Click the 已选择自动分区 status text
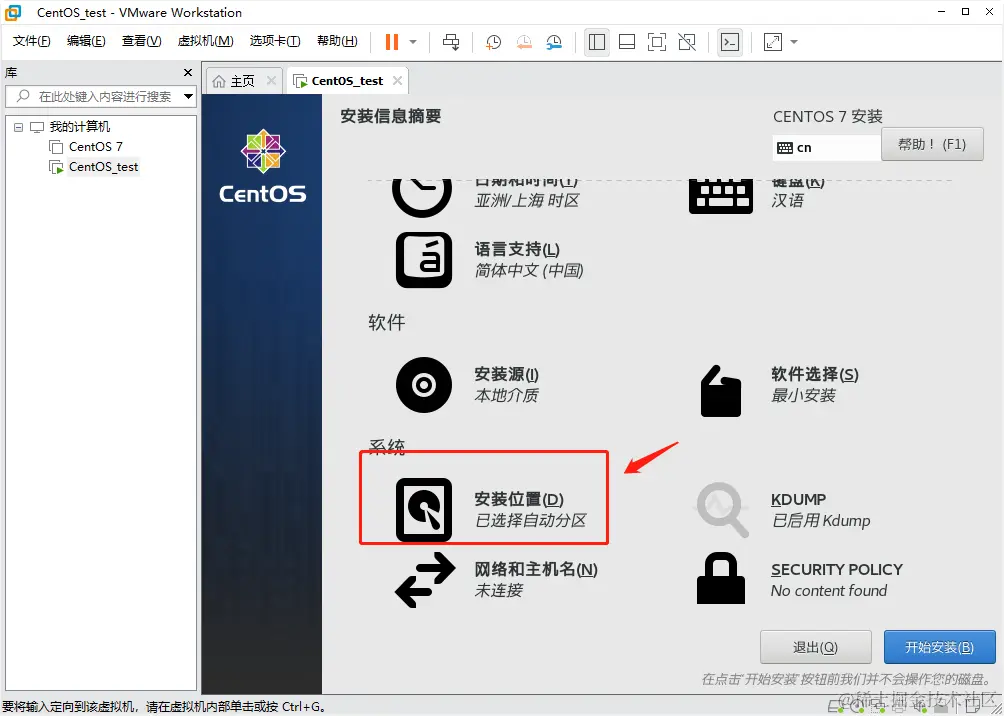The height and width of the screenshot is (716, 1004). pos(530,520)
